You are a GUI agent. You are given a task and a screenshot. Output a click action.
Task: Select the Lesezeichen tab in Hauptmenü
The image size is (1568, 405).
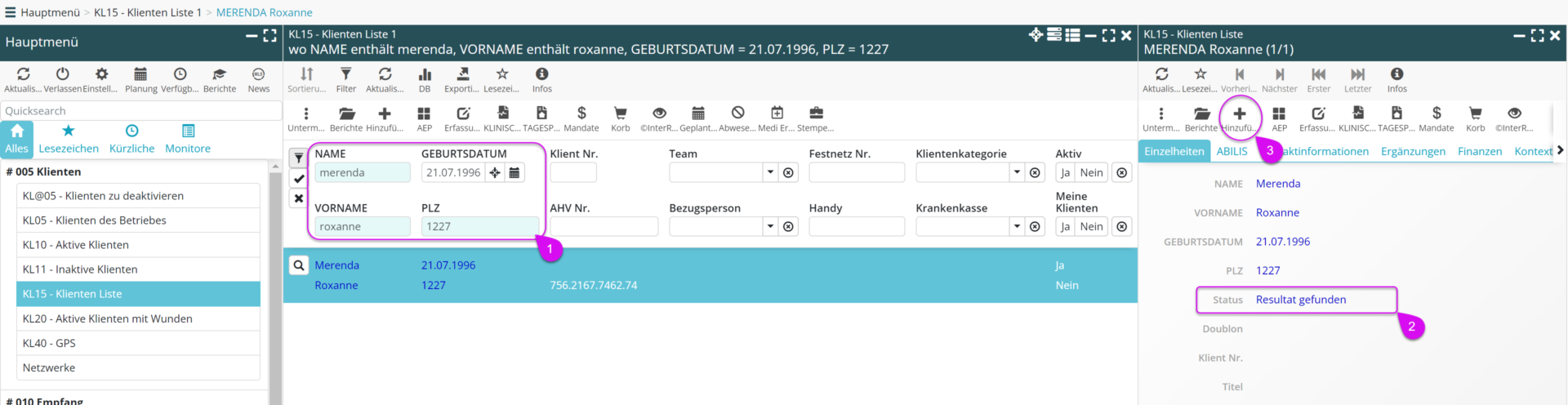pyautogui.click(x=69, y=139)
